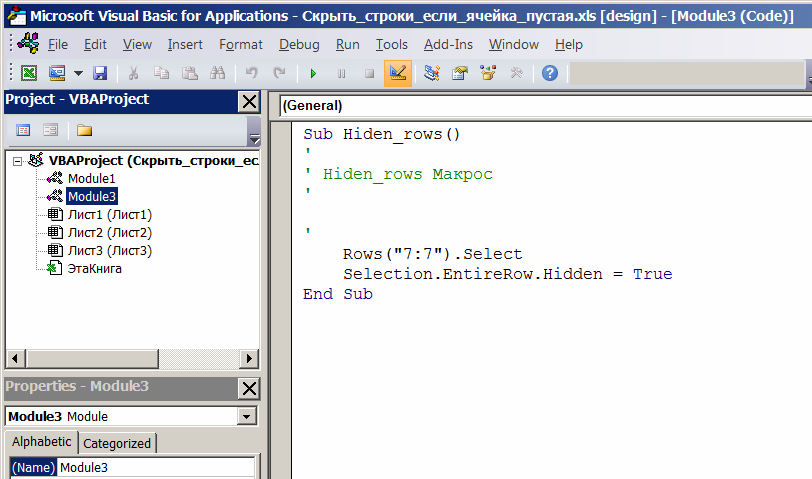Click the Reset stop icon
Screen dimensions: 812x479
369,74
